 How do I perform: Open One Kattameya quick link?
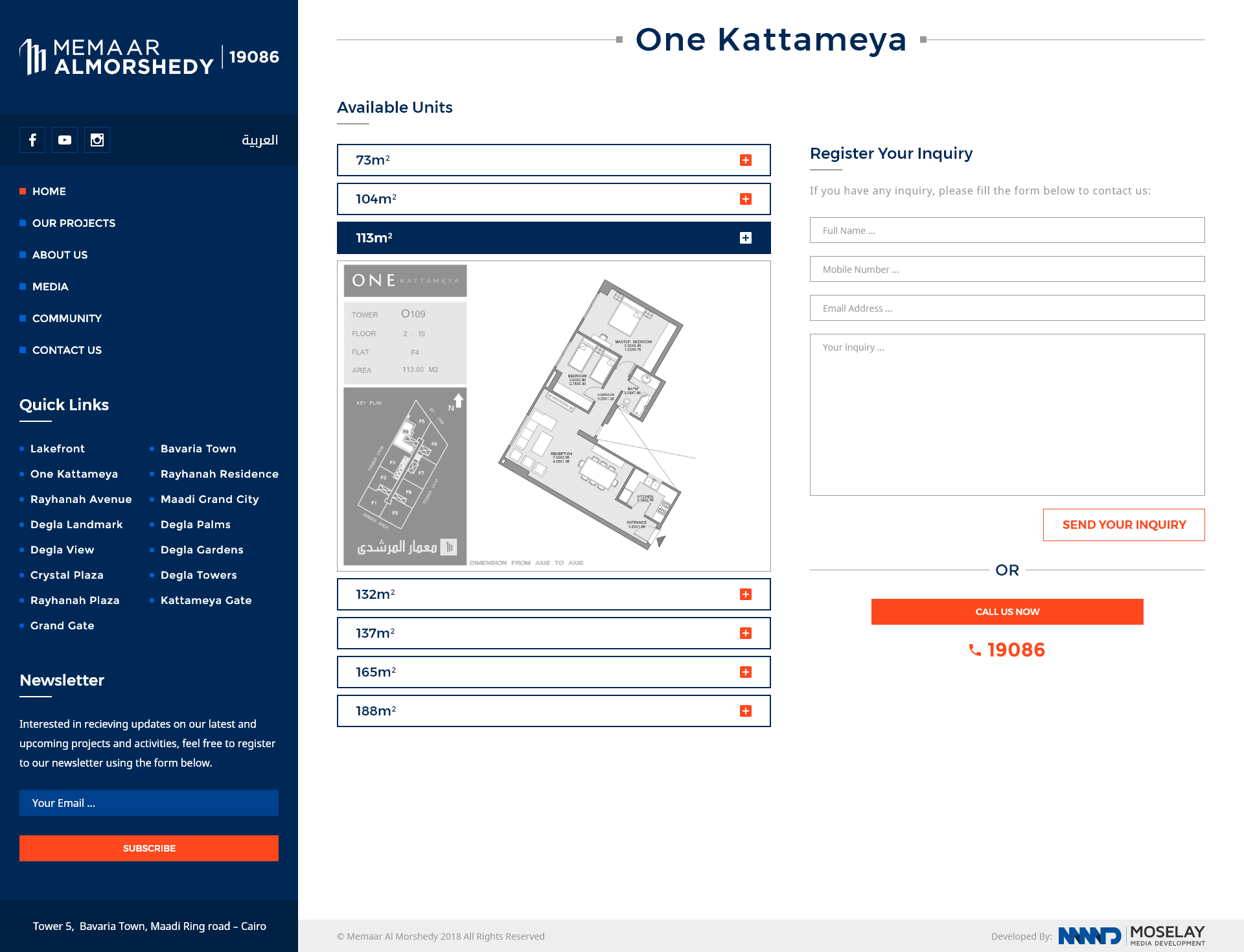(x=74, y=474)
